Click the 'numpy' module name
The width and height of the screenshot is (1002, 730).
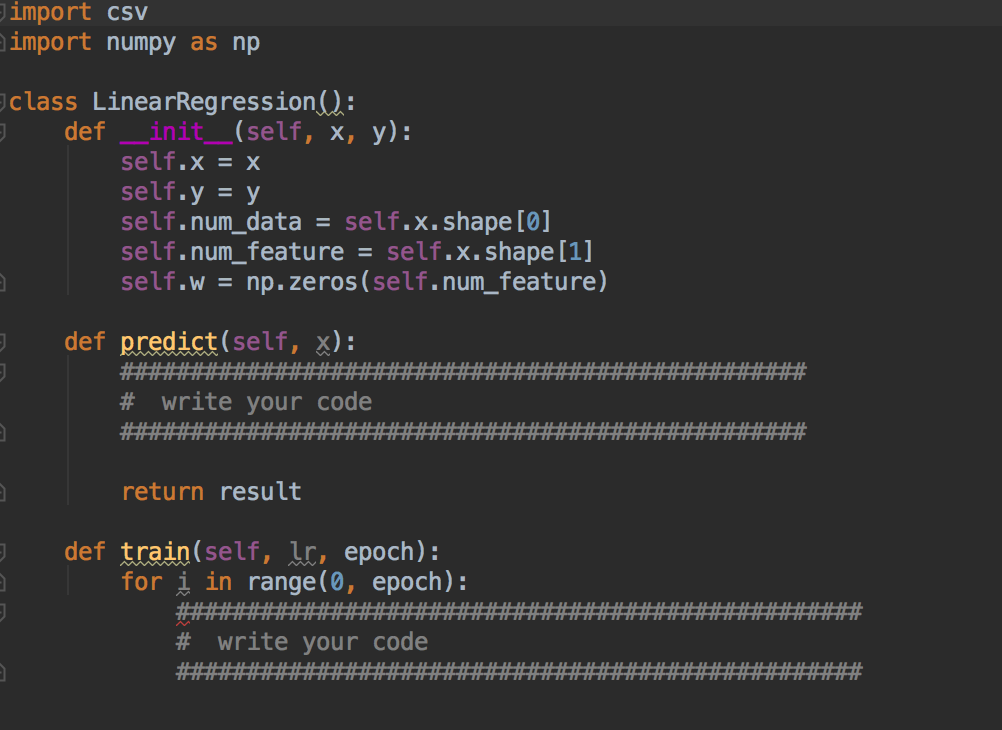tap(141, 43)
